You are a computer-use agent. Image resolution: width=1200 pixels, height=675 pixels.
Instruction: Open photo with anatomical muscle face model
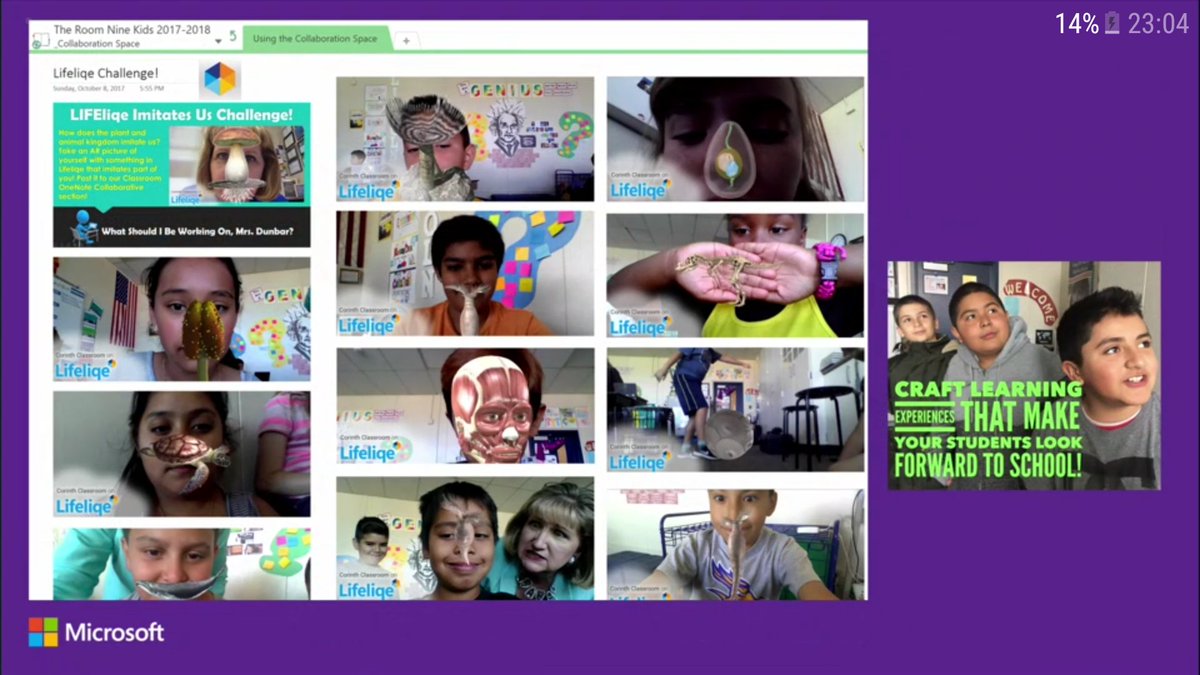[x=465, y=406]
